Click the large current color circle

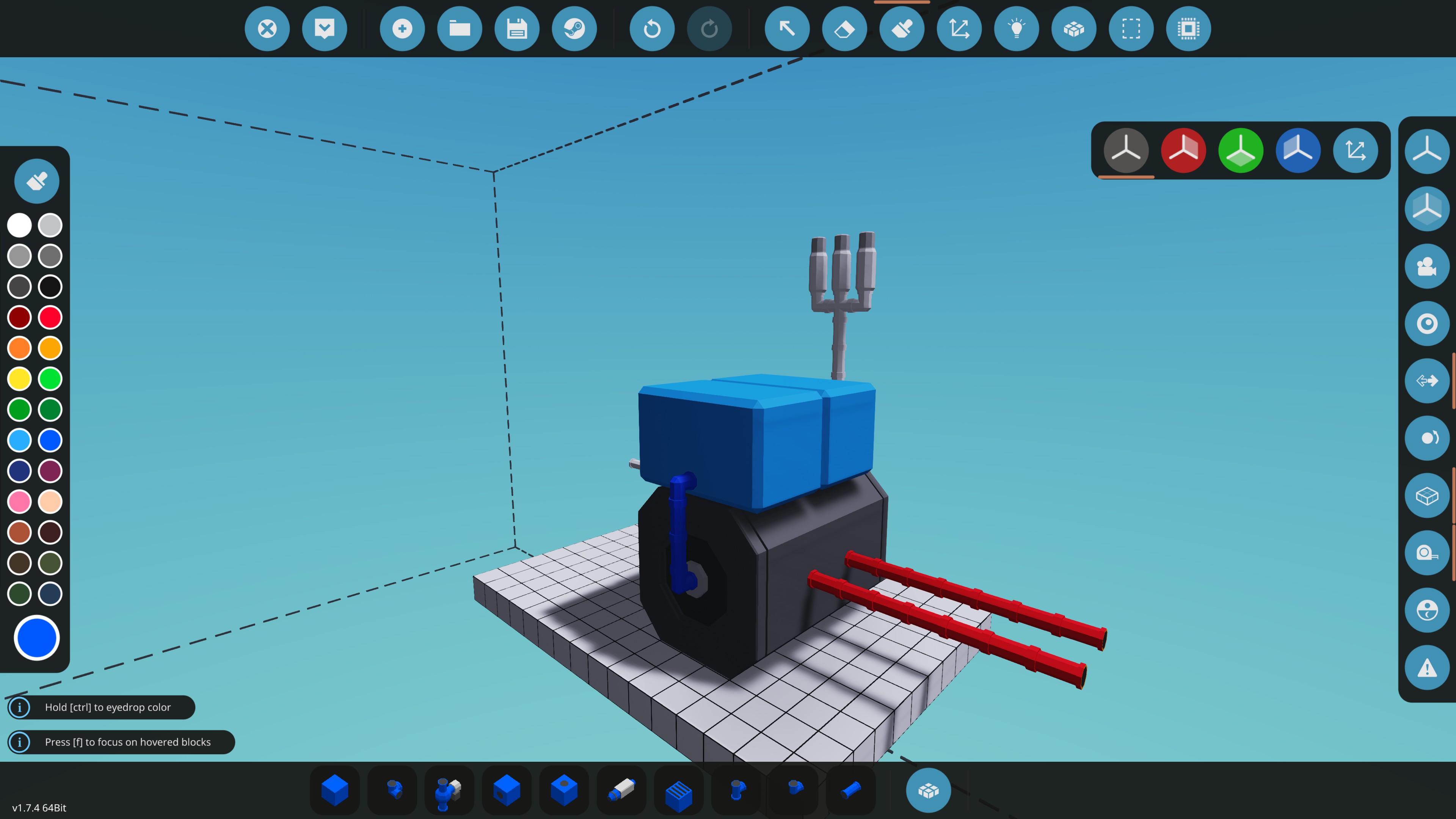coord(37,637)
